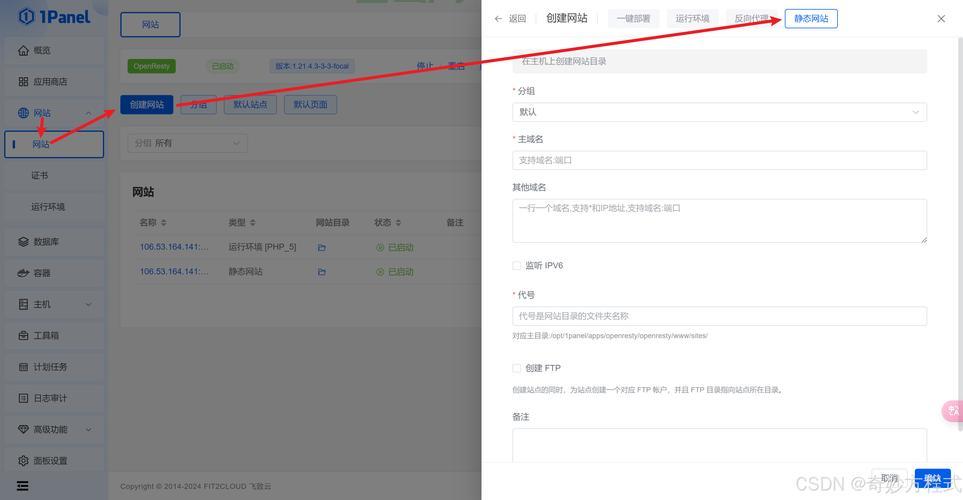
Task: Open the 分组 默认 dropdown
Action: click(719, 112)
